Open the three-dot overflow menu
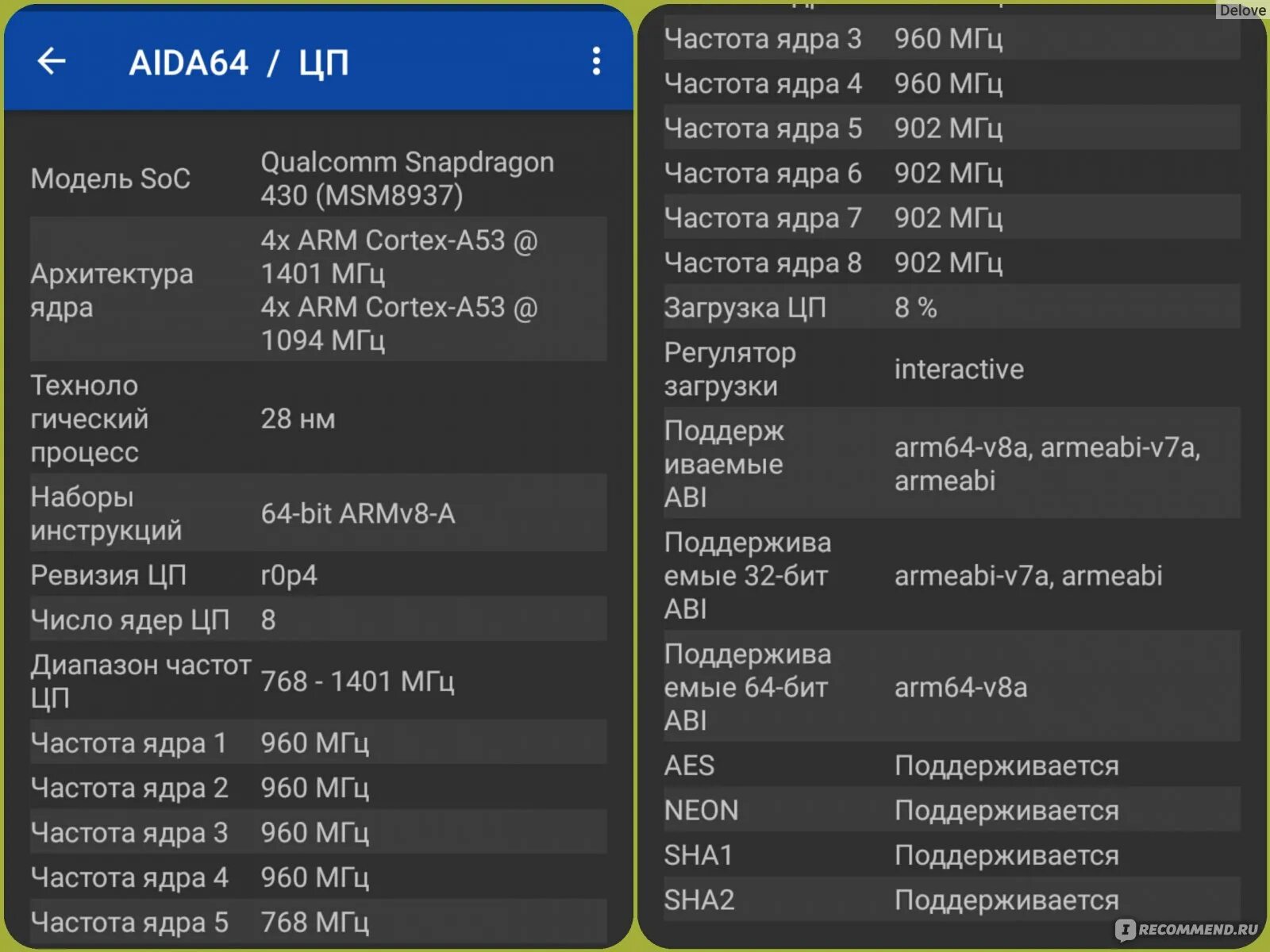 [x=596, y=61]
